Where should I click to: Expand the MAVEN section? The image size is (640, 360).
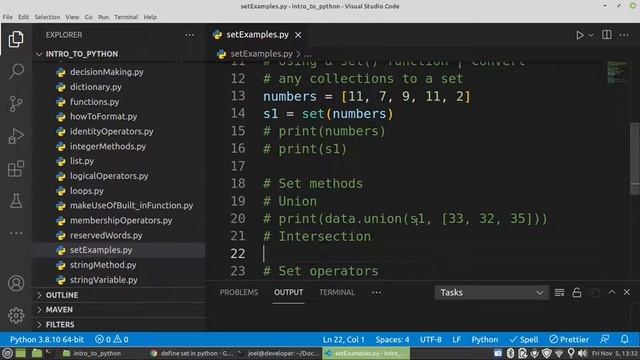point(59,309)
